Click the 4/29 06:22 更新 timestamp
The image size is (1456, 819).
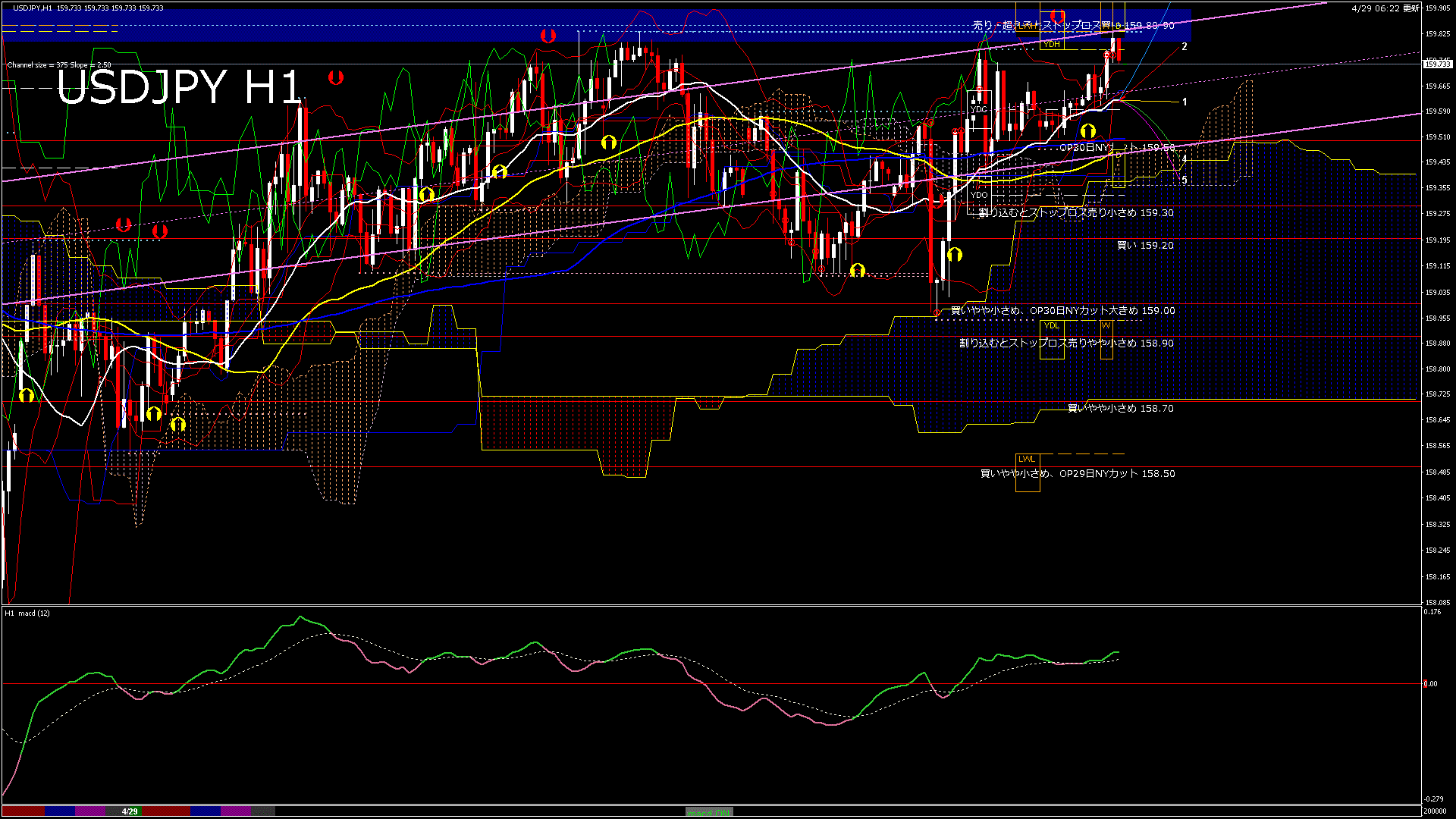[1384, 8]
